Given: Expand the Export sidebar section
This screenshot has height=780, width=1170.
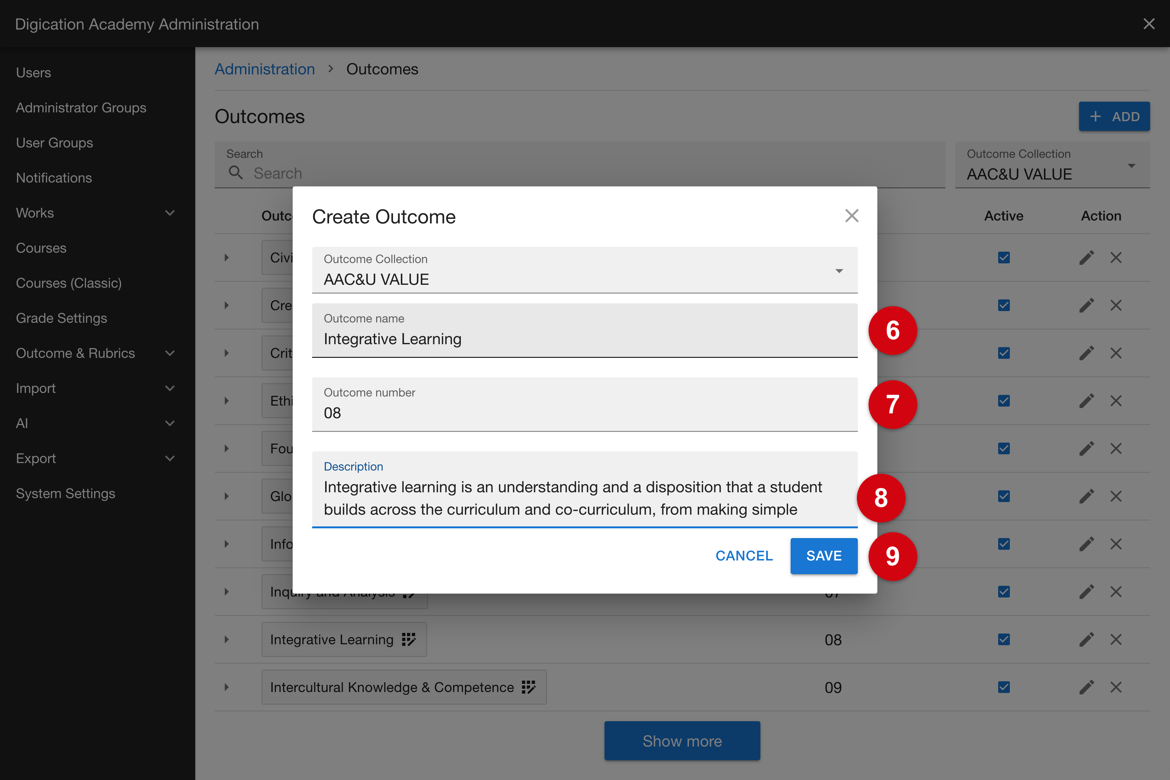Looking at the screenshot, I should [169, 458].
